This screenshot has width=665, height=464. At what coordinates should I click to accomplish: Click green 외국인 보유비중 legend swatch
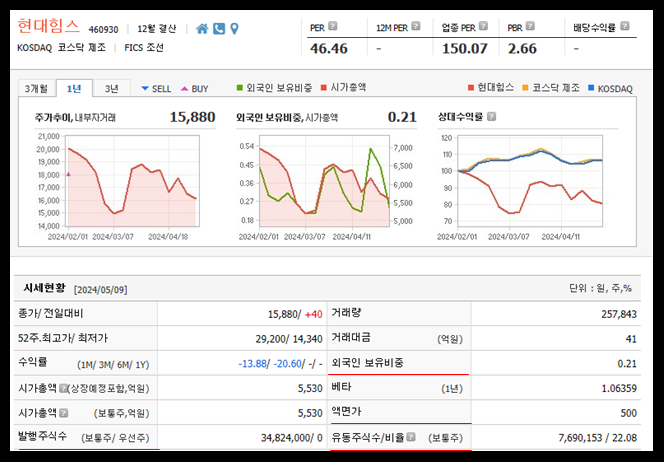(x=240, y=88)
